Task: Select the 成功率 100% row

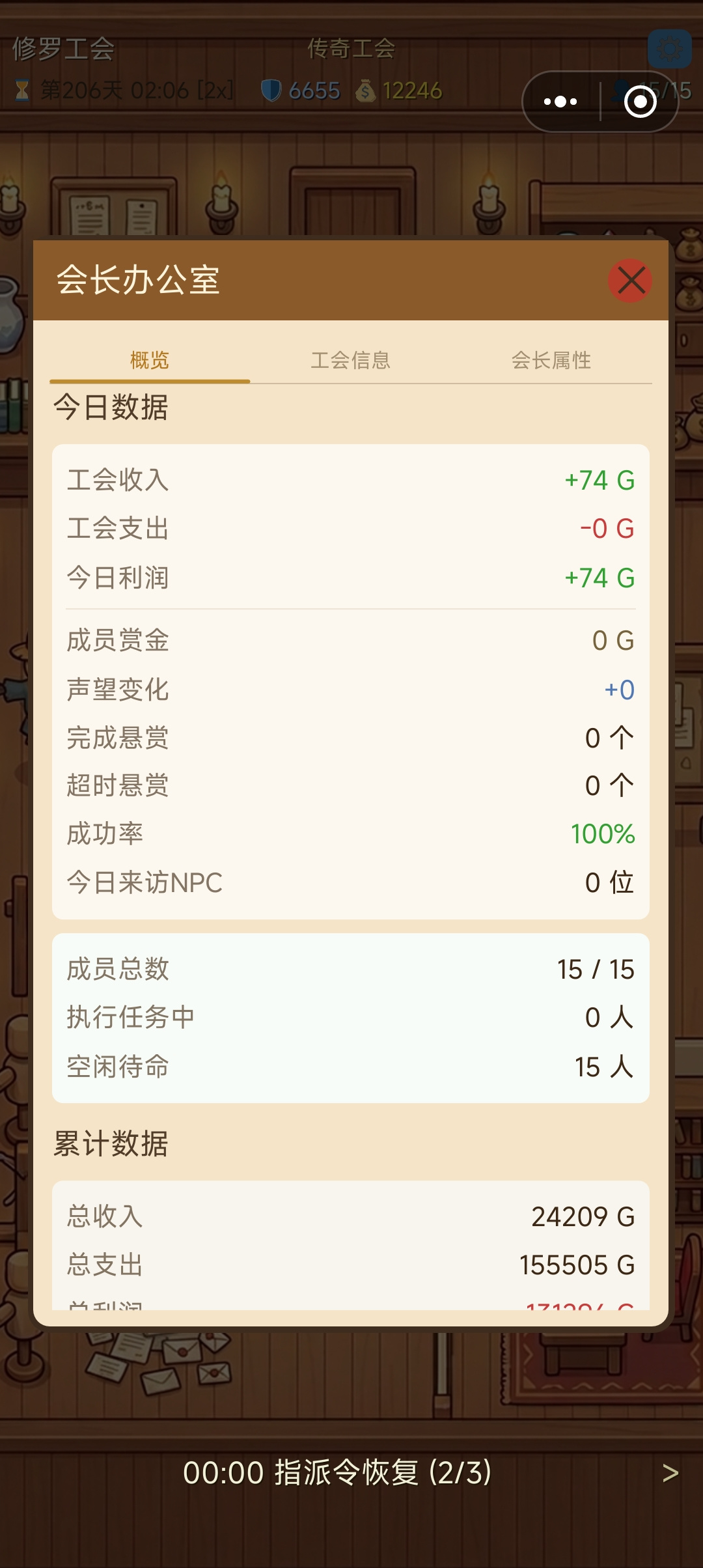Action: pyautogui.click(x=351, y=834)
